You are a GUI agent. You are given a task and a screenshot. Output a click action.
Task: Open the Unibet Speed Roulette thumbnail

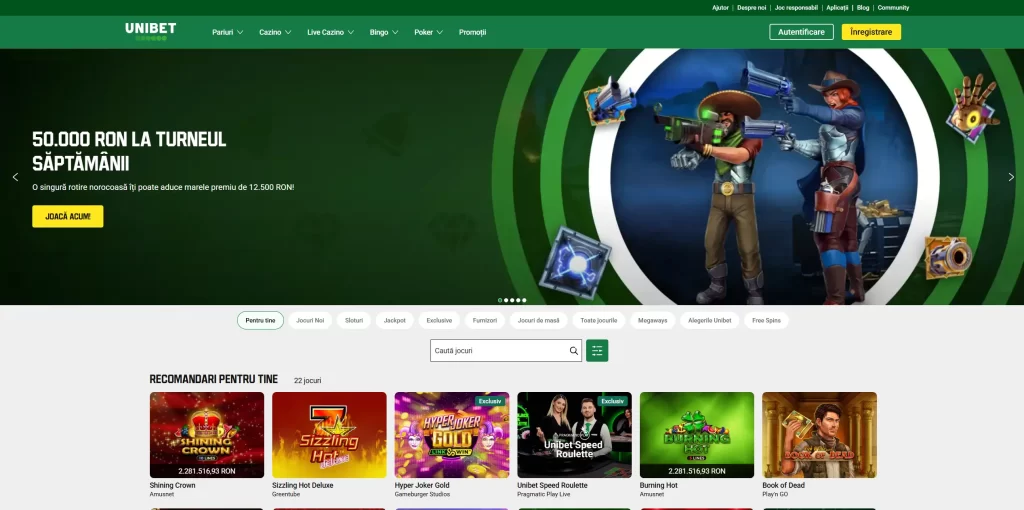click(x=575, y=435)
